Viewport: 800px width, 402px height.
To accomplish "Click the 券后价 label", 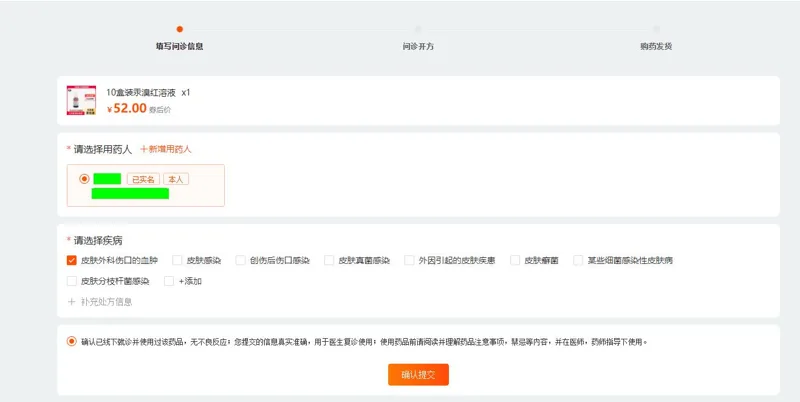I will click(x=160, y=110).
